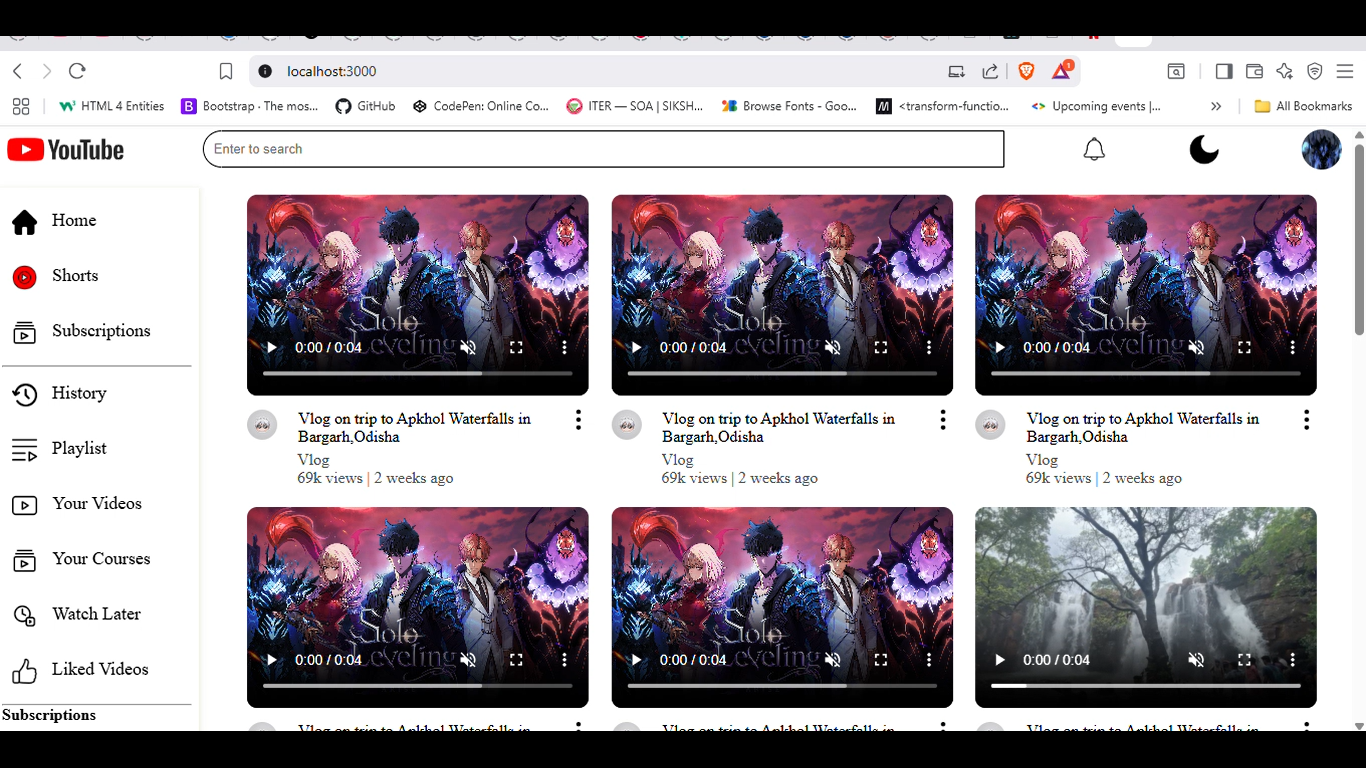The height and width of the screenshot is (768, 1366).
Task: Open the apps grid in the bookmarks bar
Action: tap(21, 106)
